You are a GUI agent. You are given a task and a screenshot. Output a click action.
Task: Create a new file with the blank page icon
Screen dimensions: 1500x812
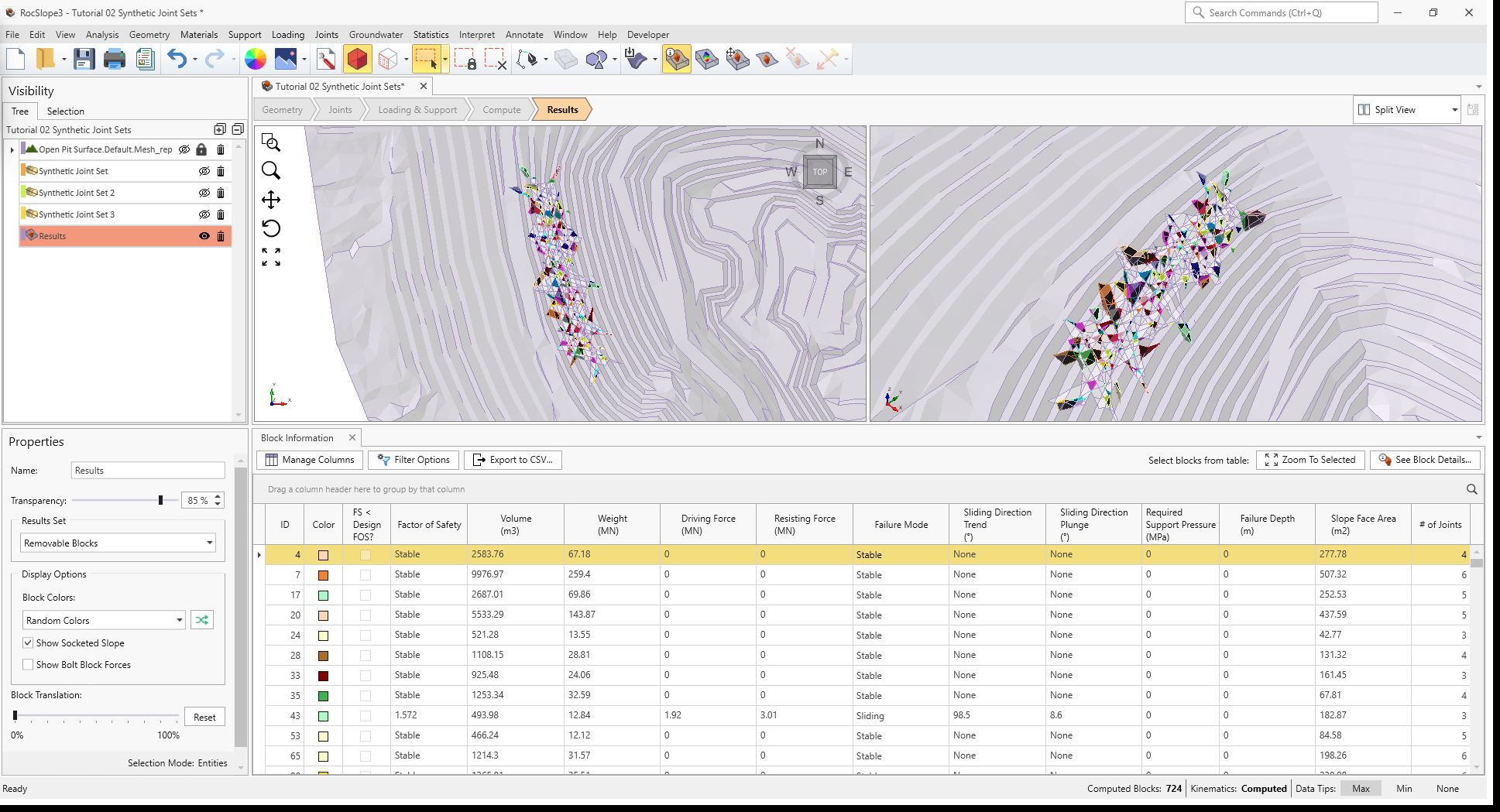[16, 59]
